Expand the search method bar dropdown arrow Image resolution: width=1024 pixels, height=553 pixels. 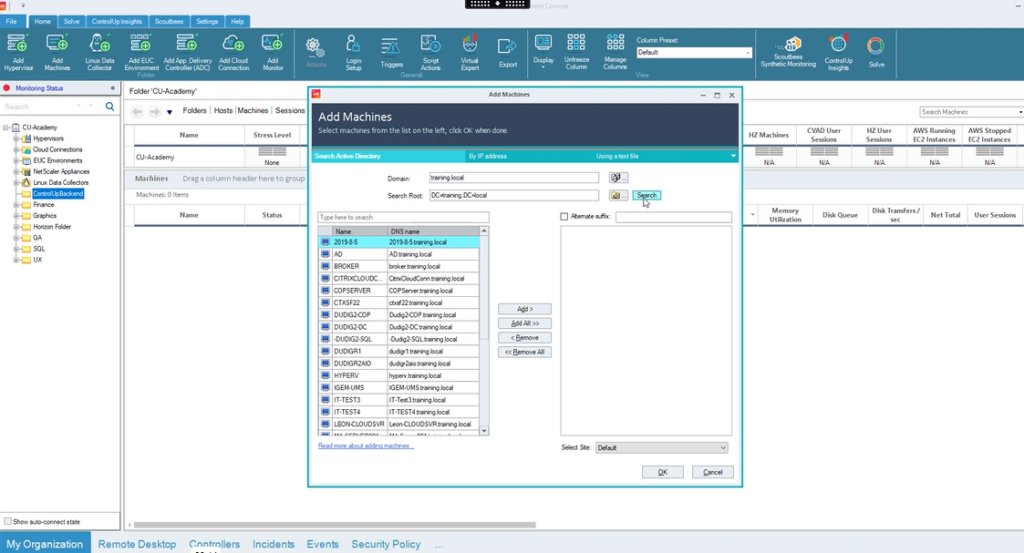click(x=733, y=156)
